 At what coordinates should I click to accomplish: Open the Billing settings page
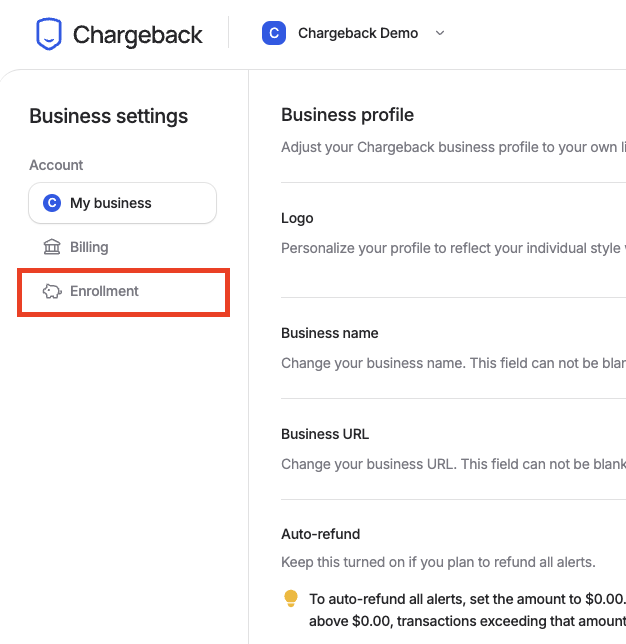click(122, 247)
